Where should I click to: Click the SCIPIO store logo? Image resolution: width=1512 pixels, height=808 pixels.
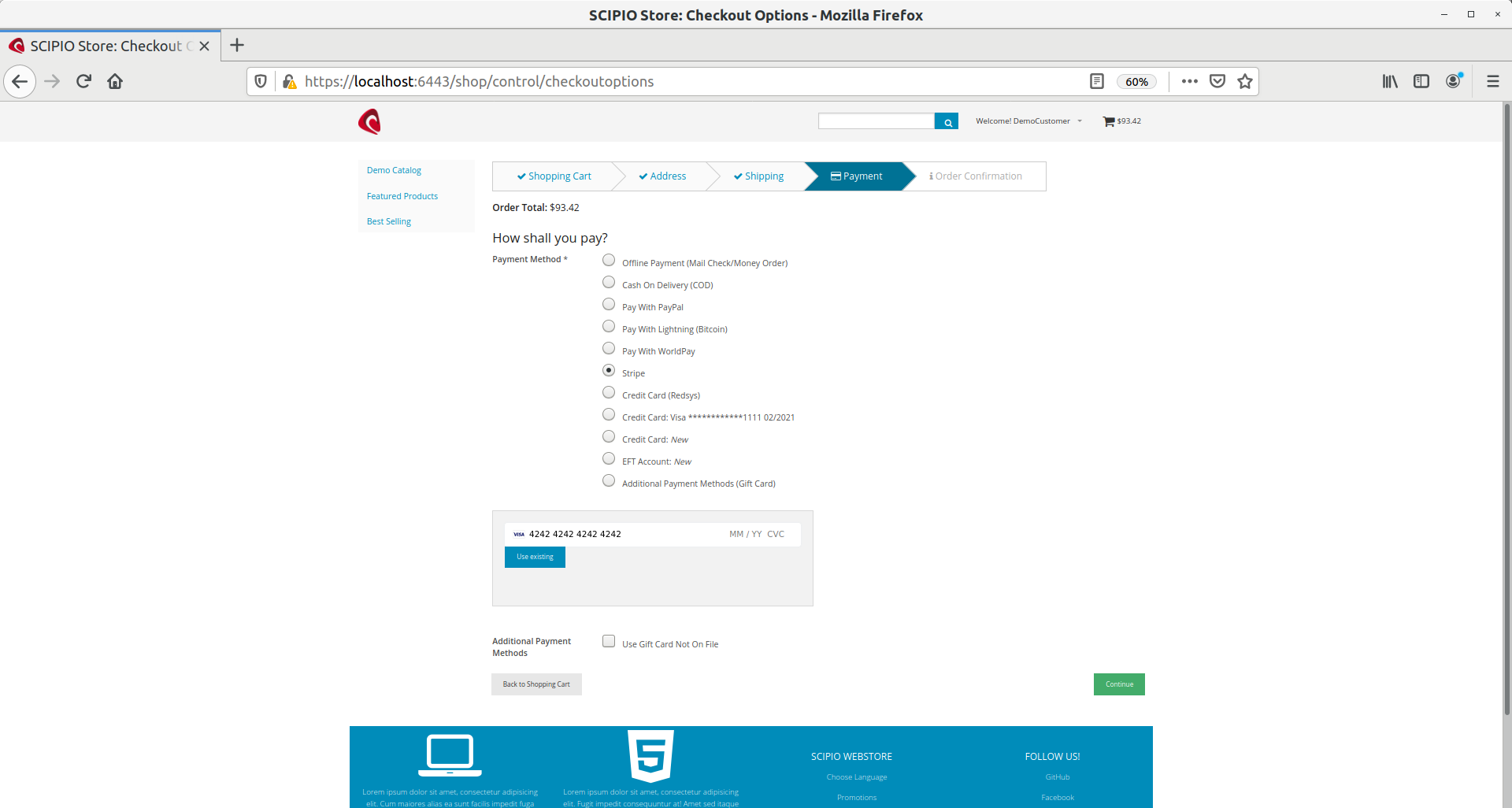[x=369, y=122]
